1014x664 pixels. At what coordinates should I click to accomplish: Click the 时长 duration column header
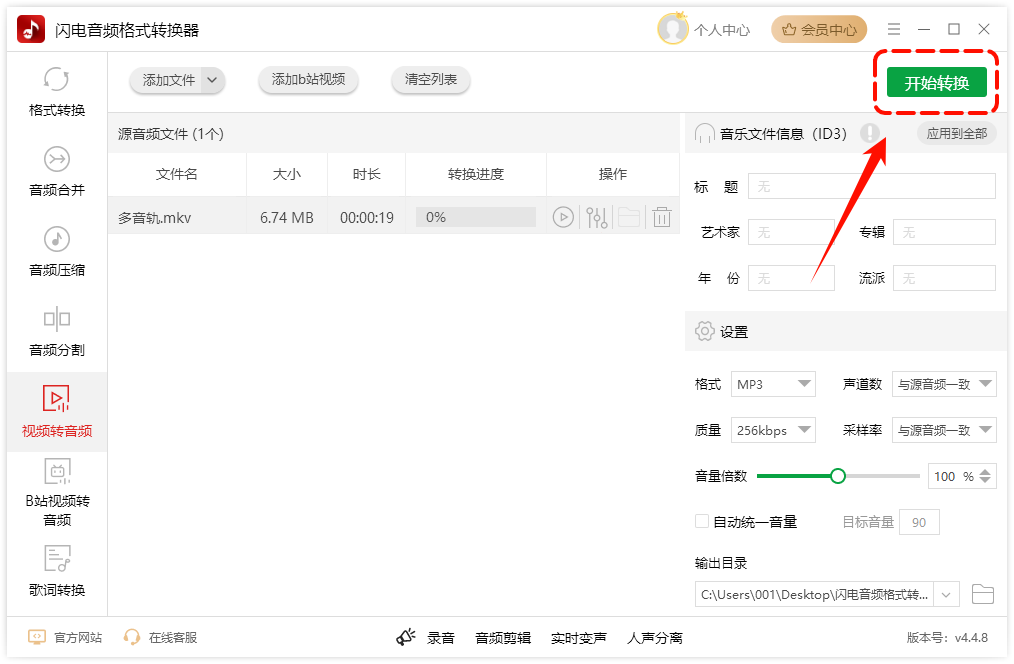point(366,174)
